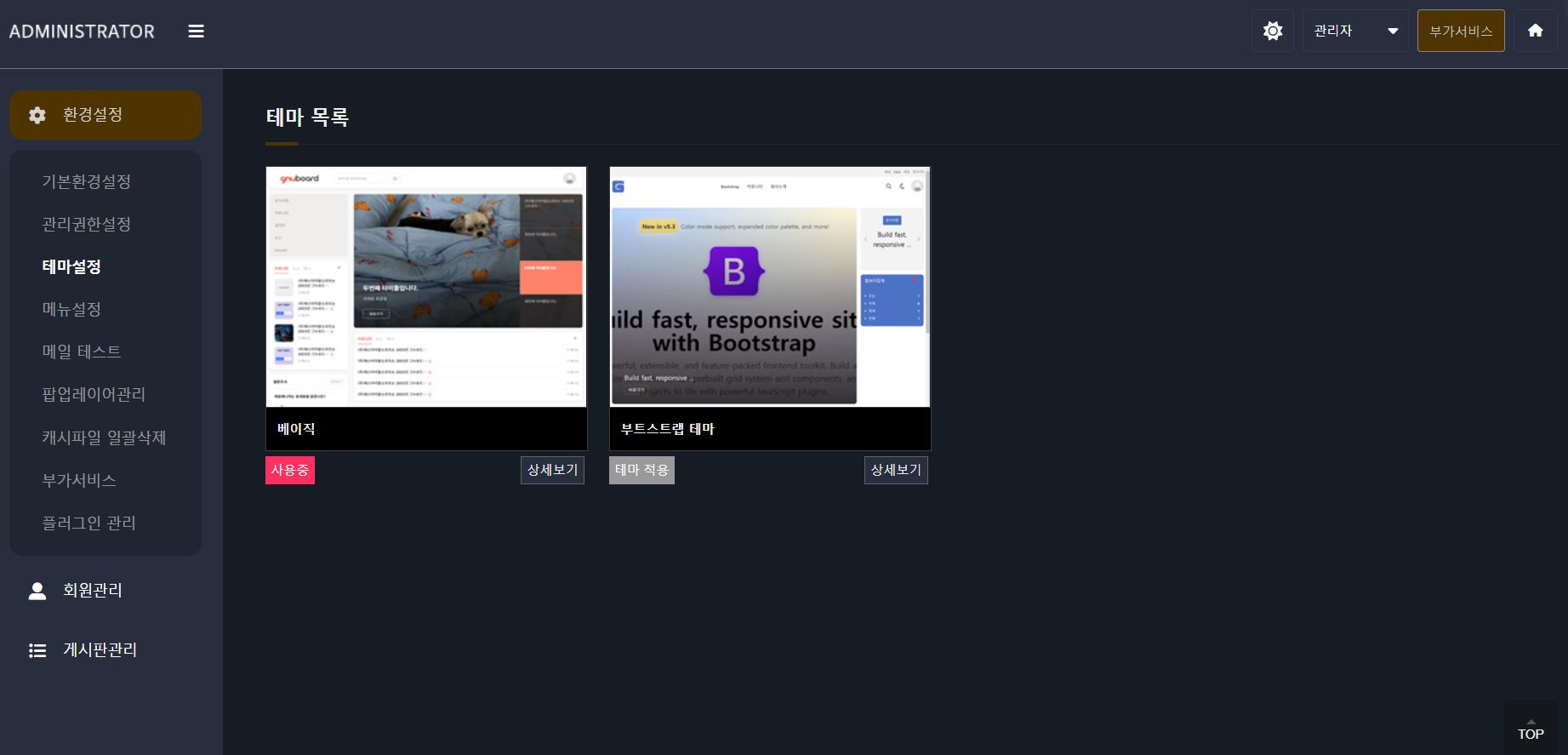The image size is (1568, 755).
Task: Open 관리권한설정 menu item
Action: (87, 224)
